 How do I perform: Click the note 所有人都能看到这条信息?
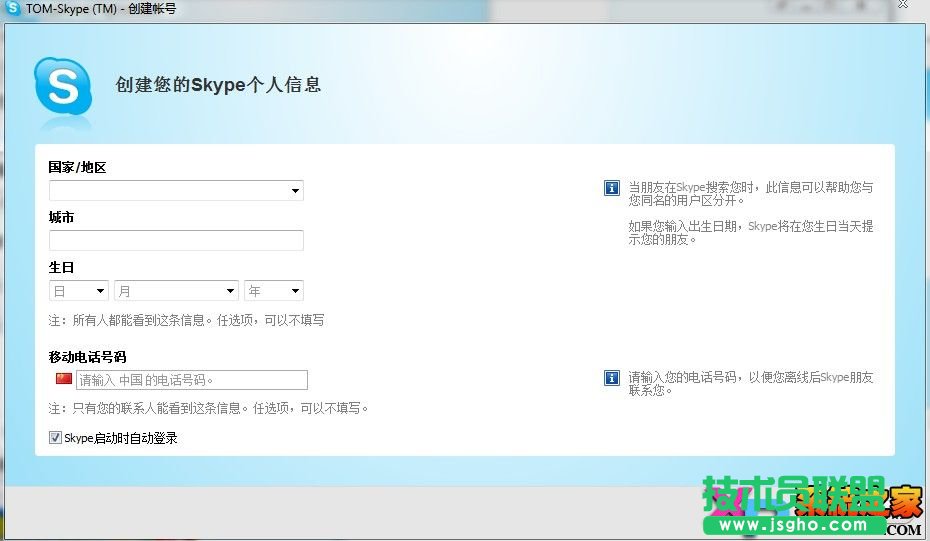pyautogui.click(x=186, y=320)
